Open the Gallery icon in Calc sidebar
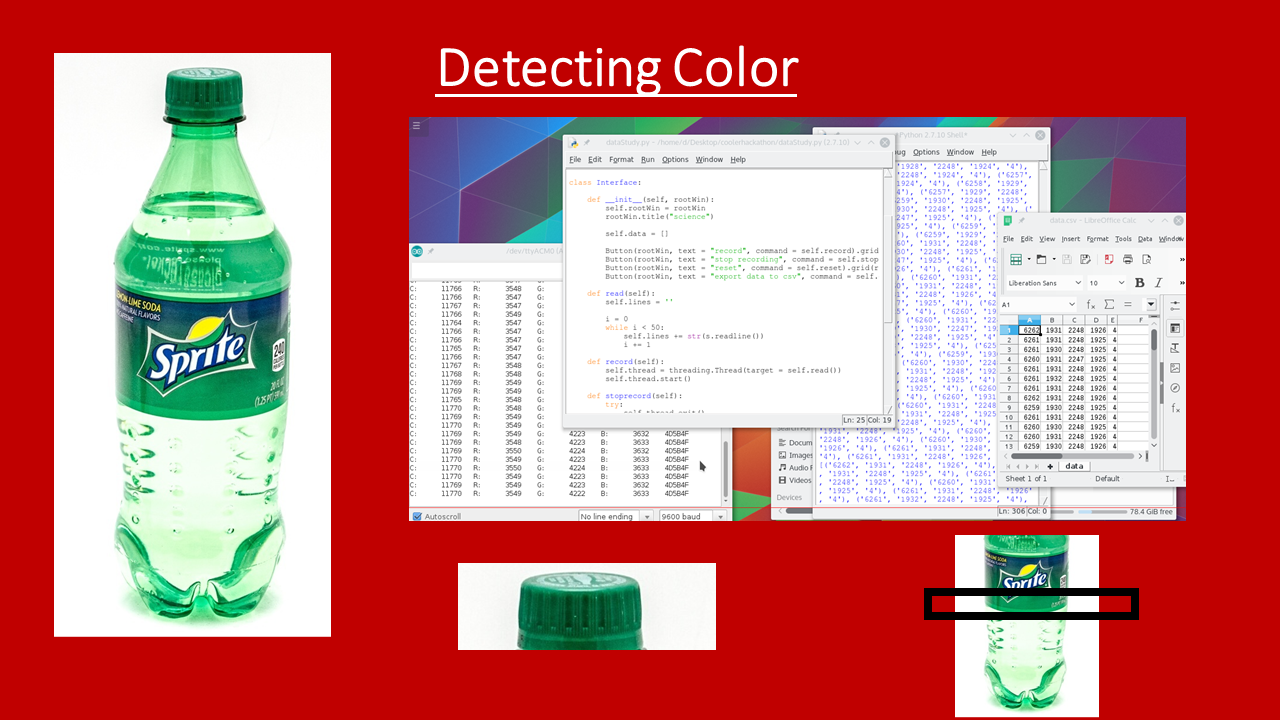1280x720 pixels. pos(1175,367)
